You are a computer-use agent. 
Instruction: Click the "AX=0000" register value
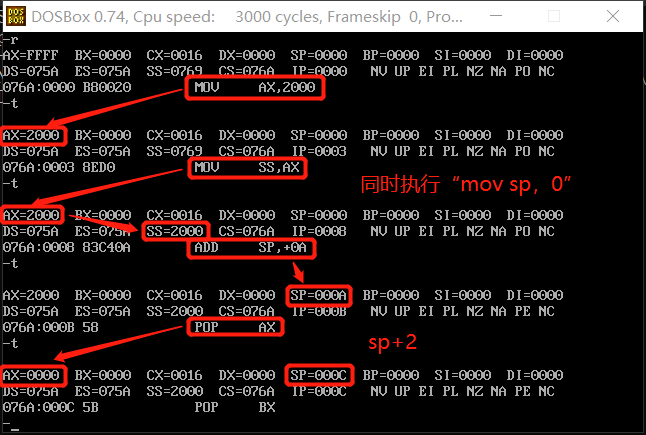(31, 375)
